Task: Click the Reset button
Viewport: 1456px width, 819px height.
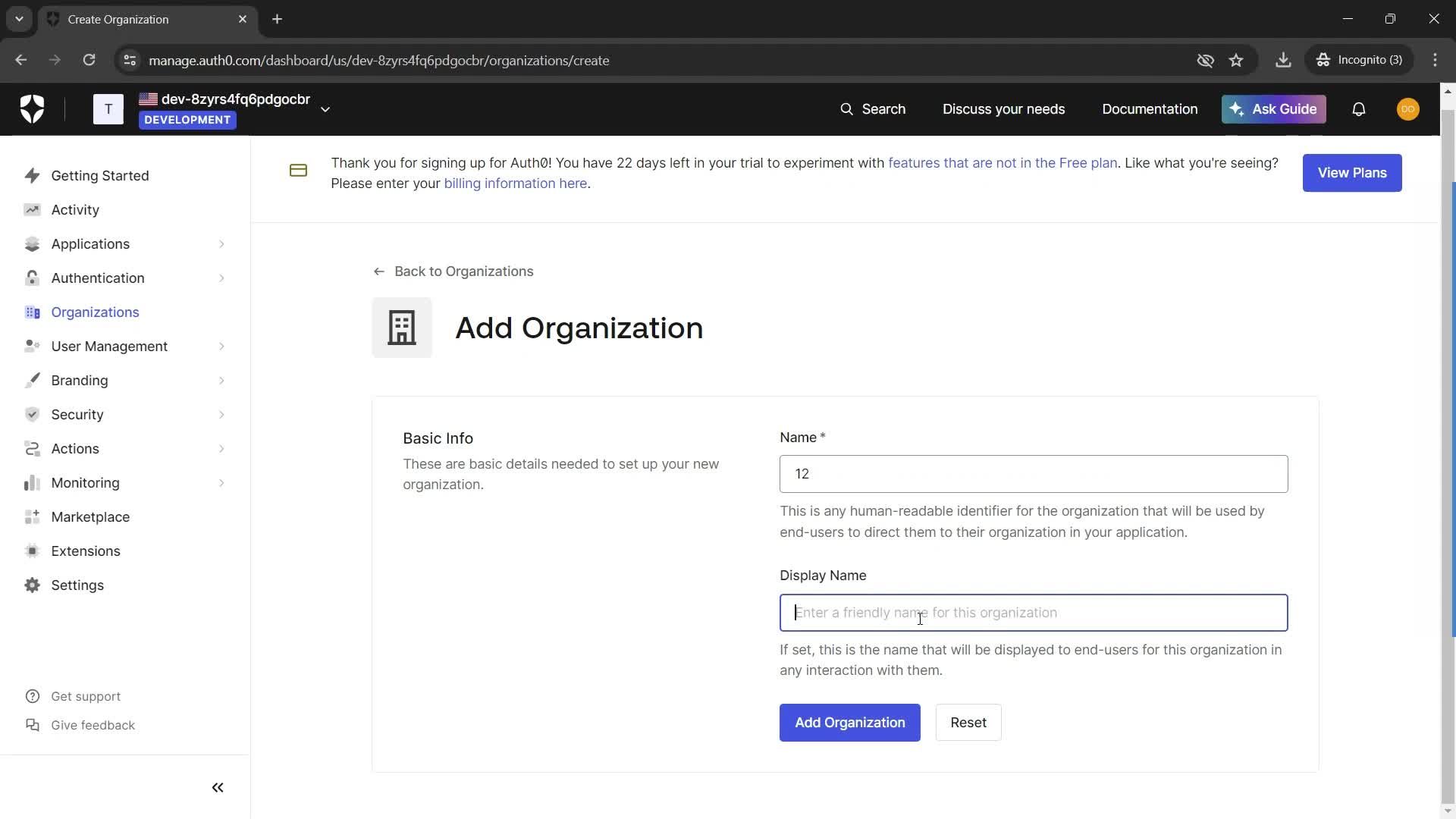Action: (968, 723)
